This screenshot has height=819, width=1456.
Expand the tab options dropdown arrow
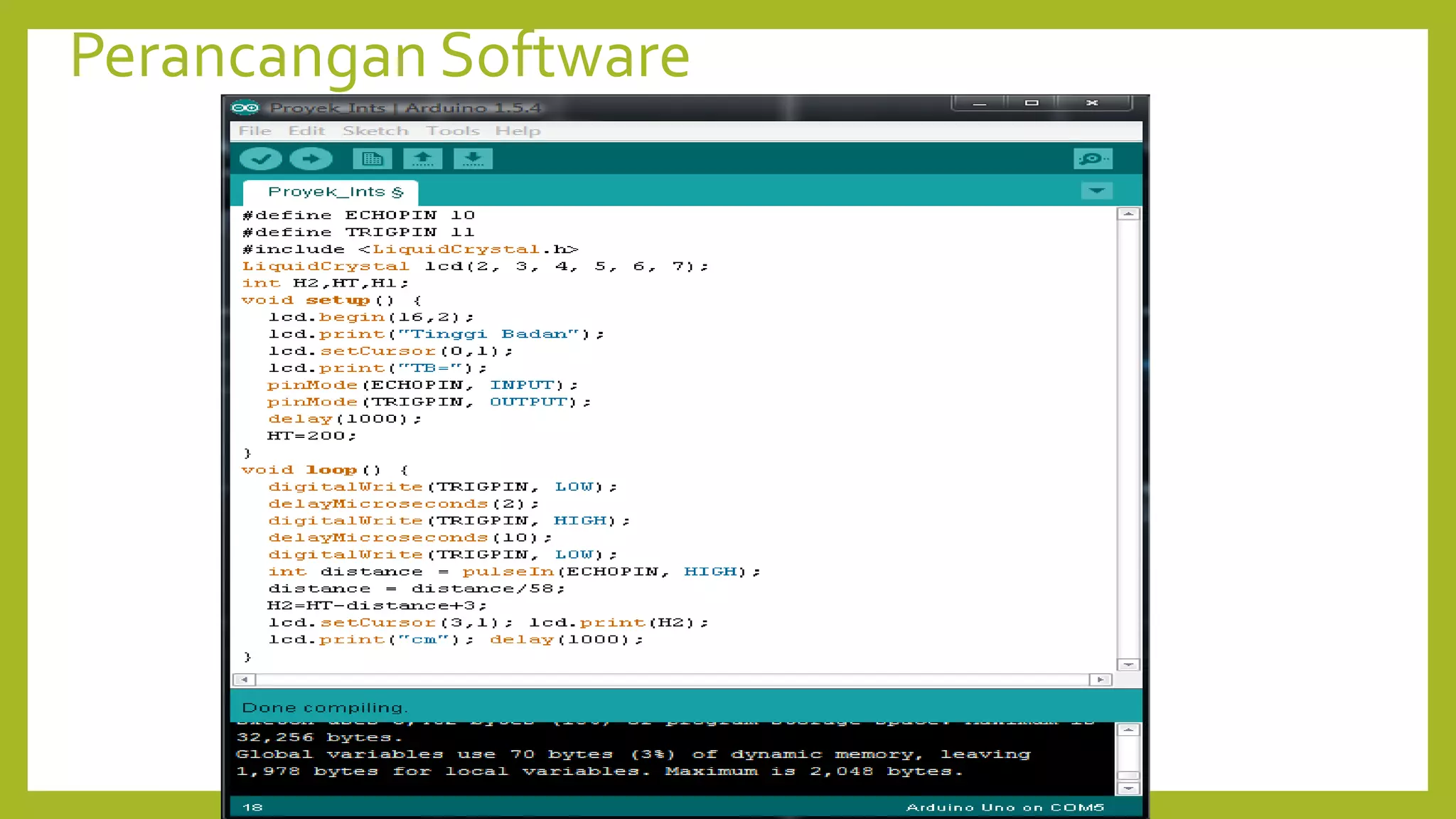tap(1096, 191)
